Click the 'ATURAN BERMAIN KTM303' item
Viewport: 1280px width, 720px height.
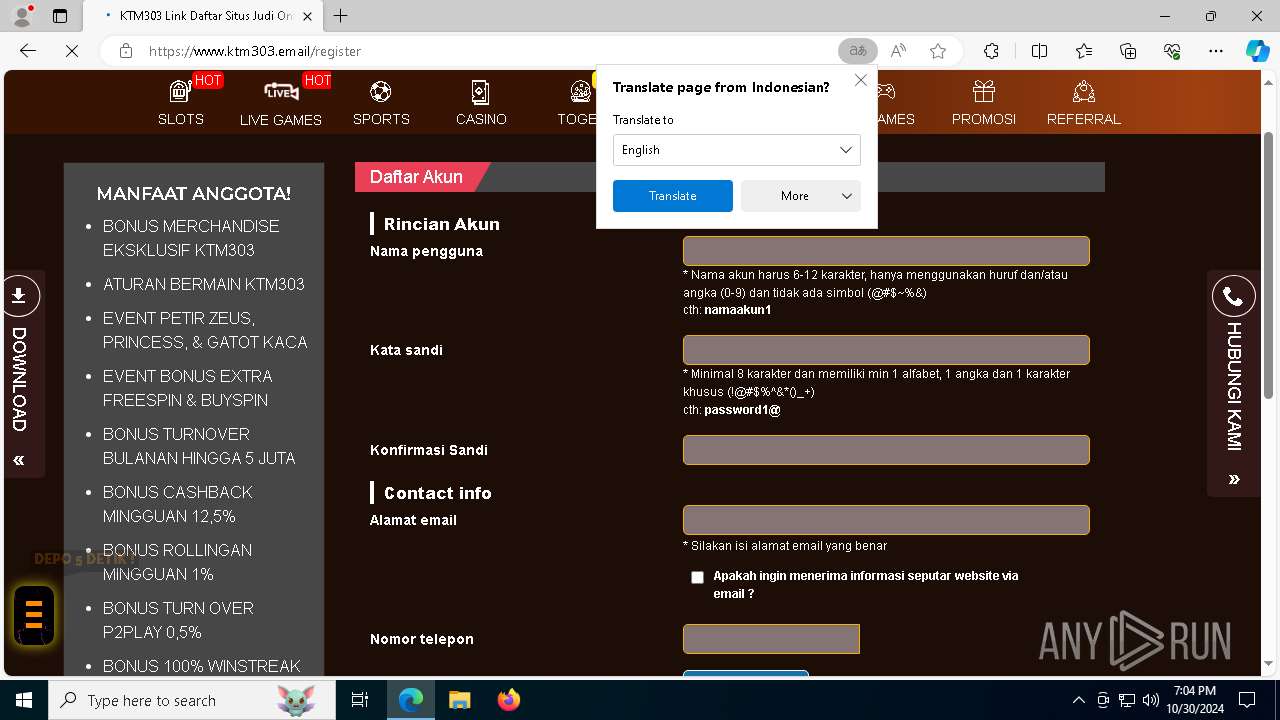pos(204,284)
